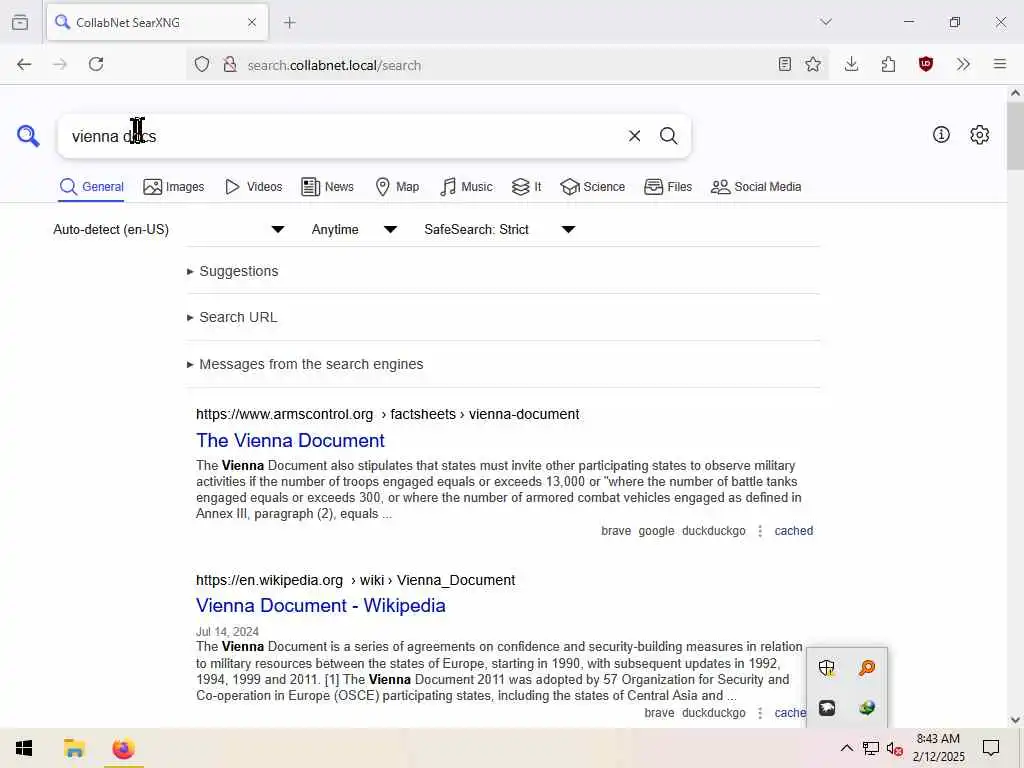The image size is (1024, 768).
Task: Switch to Science tab
Action: tap(592, 187)
